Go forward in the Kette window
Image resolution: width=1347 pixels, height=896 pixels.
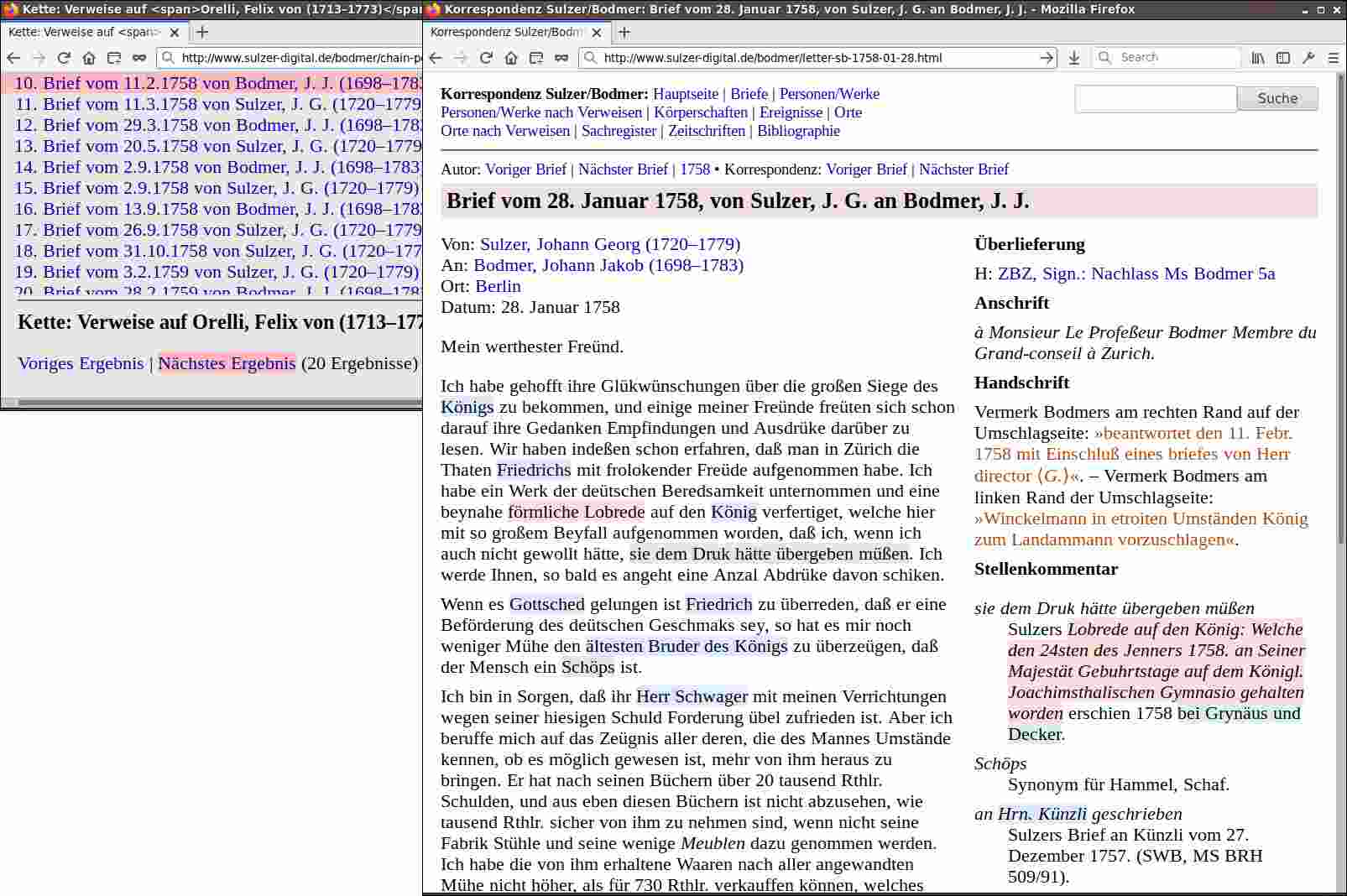pos(39,58)
